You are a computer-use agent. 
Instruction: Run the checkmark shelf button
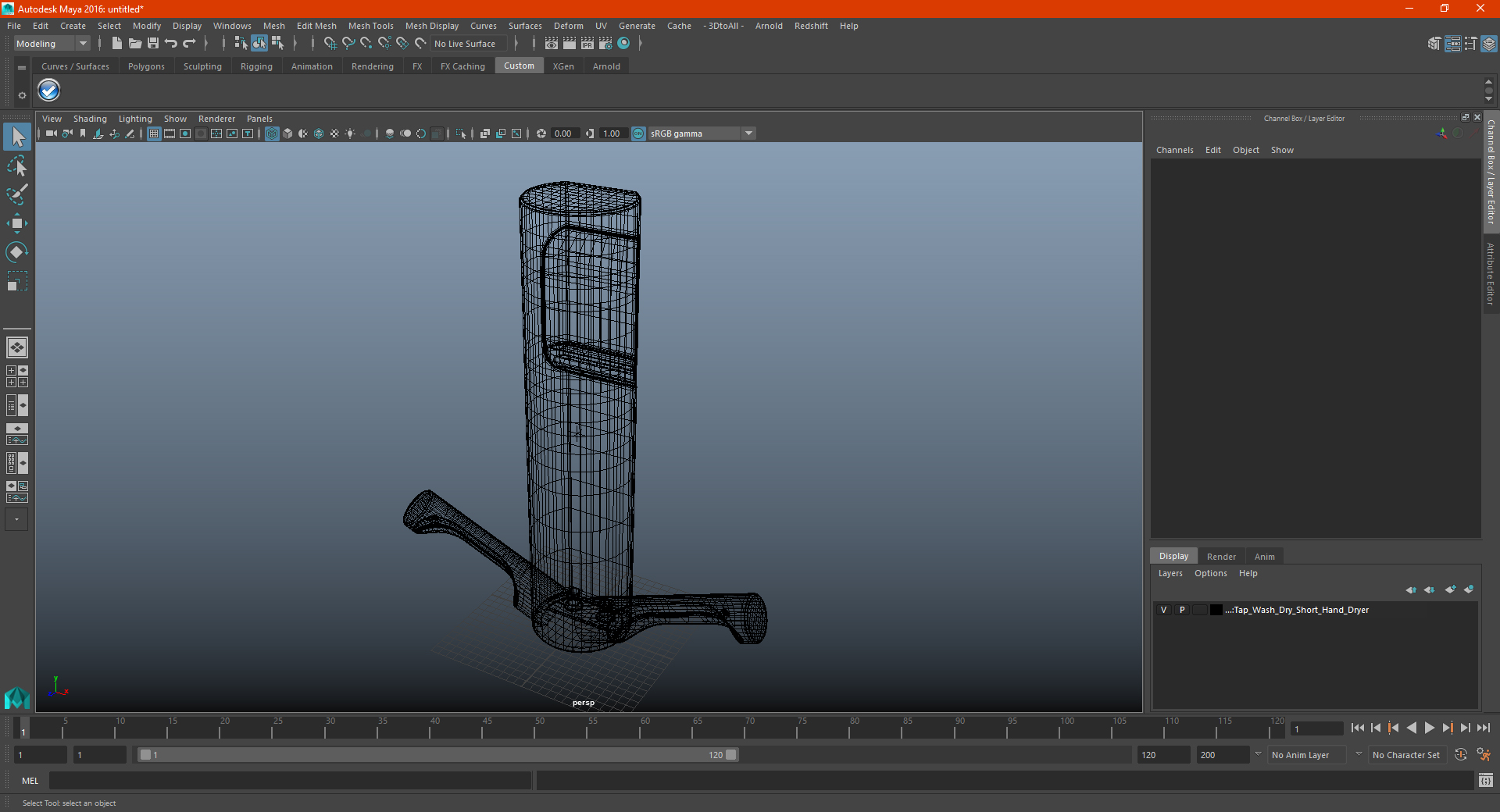[49, 91]
